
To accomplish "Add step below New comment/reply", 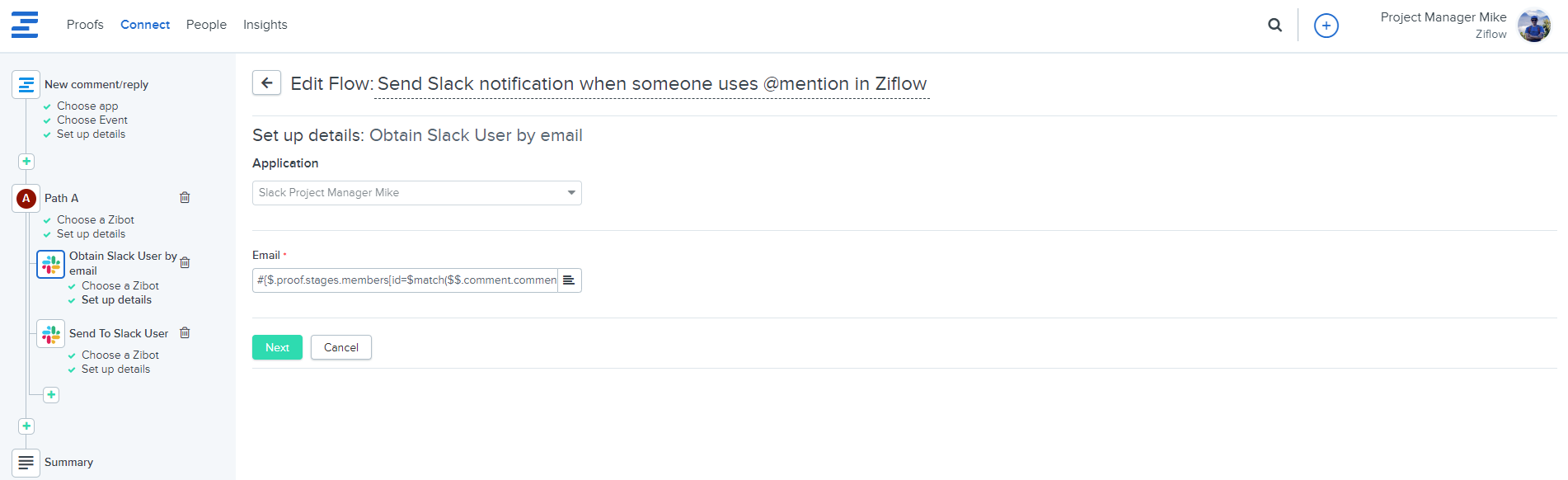I will click(26, 162).
